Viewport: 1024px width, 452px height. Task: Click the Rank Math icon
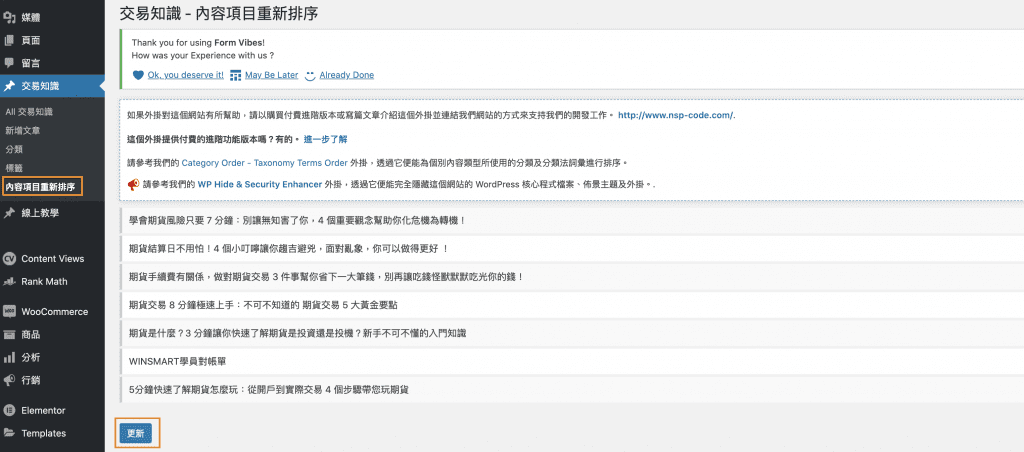tap(9, 281)
